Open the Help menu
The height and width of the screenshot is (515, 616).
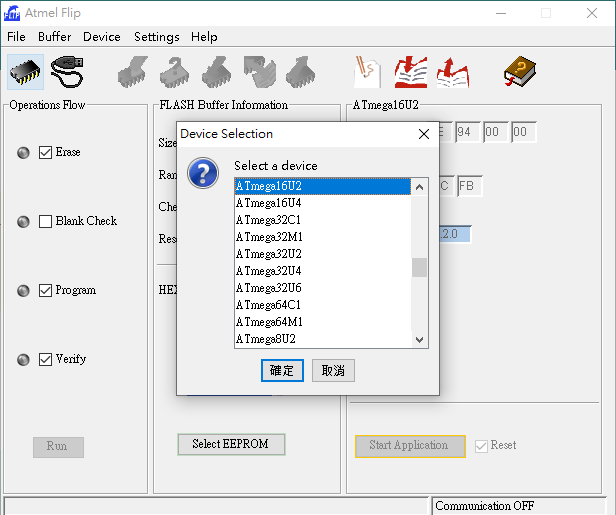pyautogui.click(x=204, y=37)
